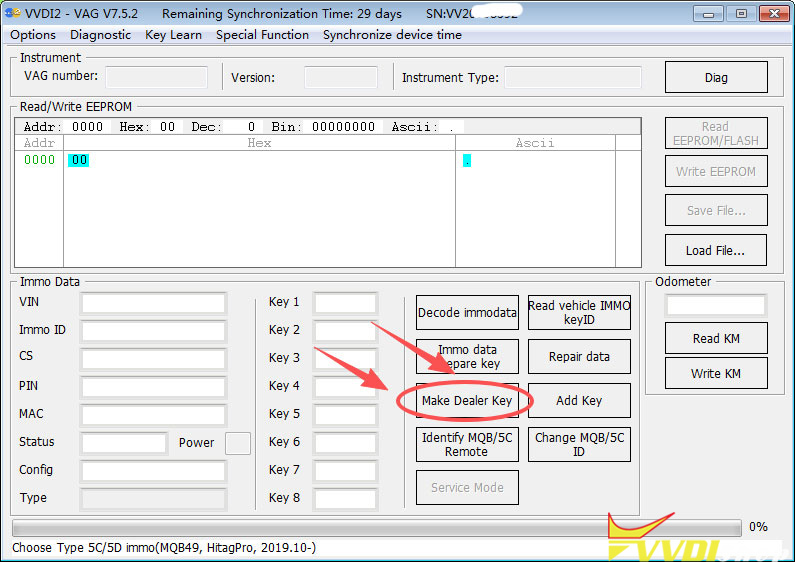This screenshot has width=795, height=562.
Task: Click Decode immodata button
Action: pos(467,313)
